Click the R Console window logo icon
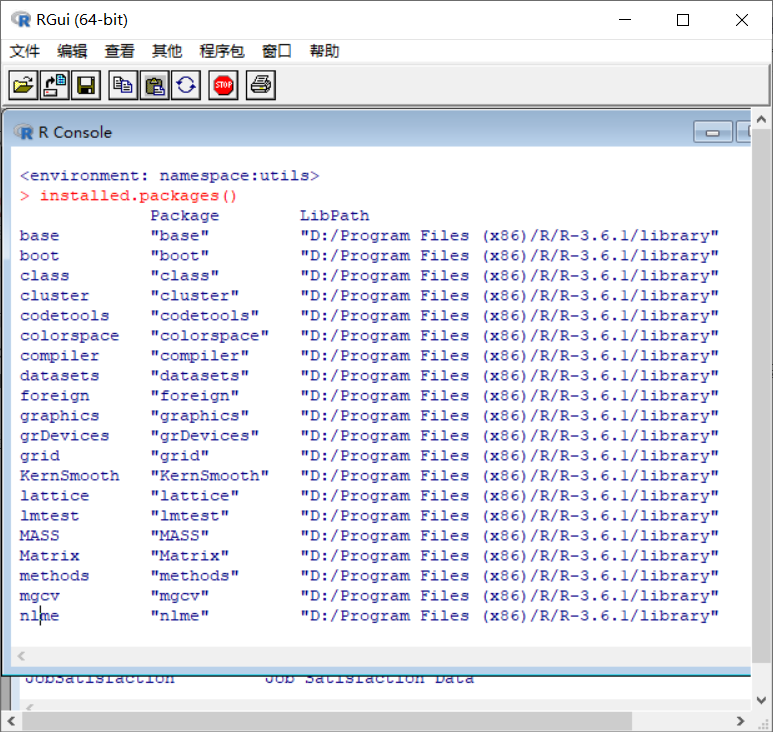This screenshot has height=732, width=773. (23, 132)
